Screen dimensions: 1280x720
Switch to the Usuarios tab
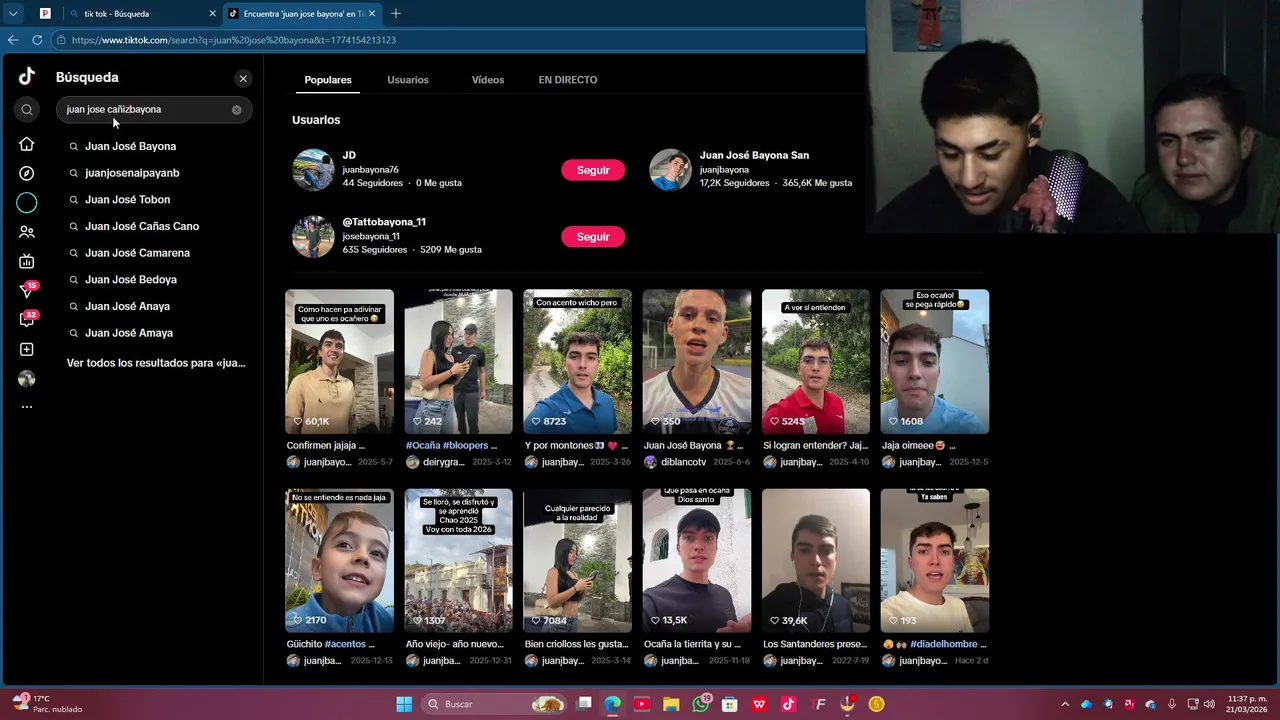tap(408, 80)
